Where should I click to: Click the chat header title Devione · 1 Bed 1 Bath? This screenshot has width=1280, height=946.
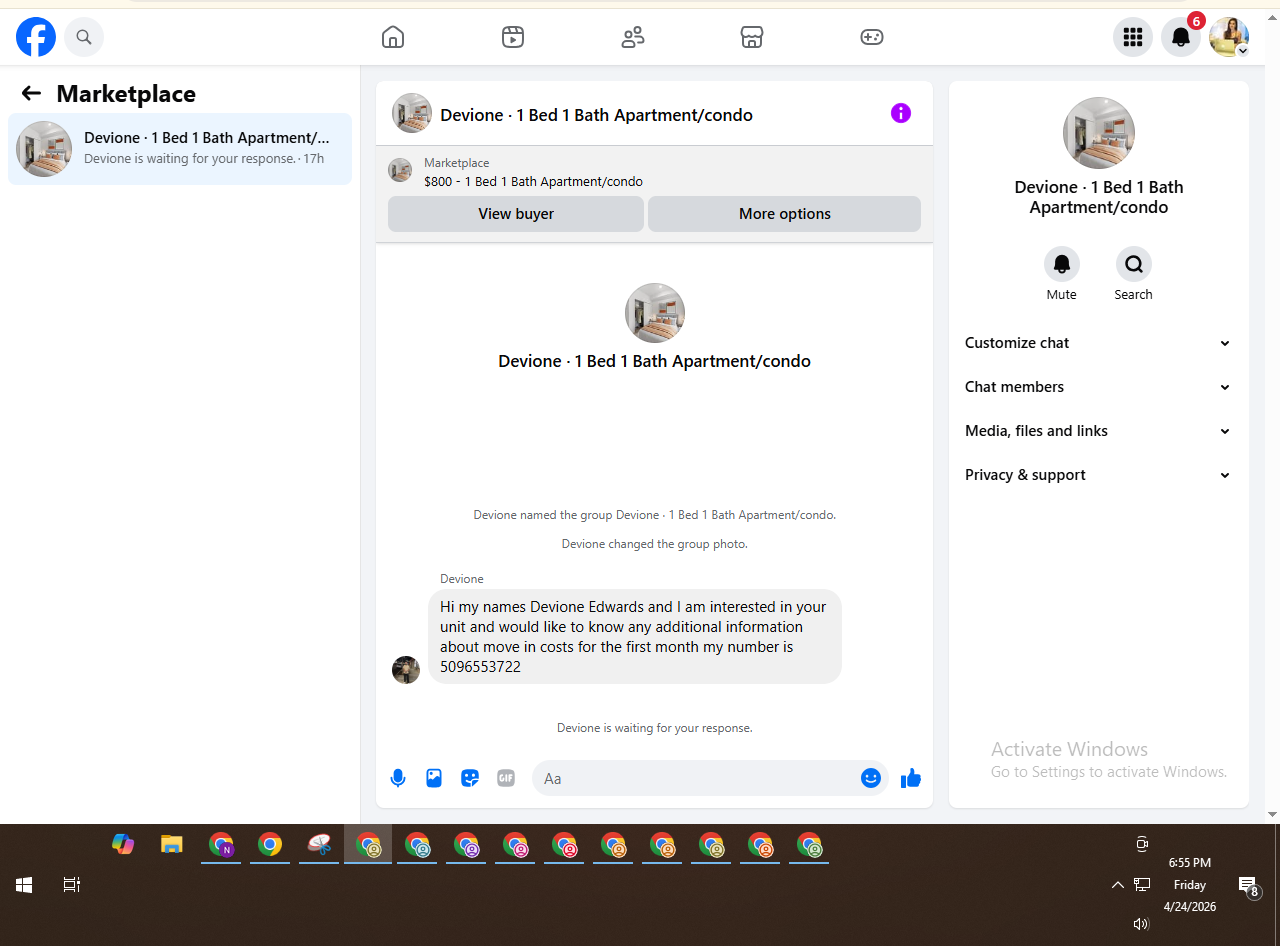pyautogui.click(x=596, y=115)
